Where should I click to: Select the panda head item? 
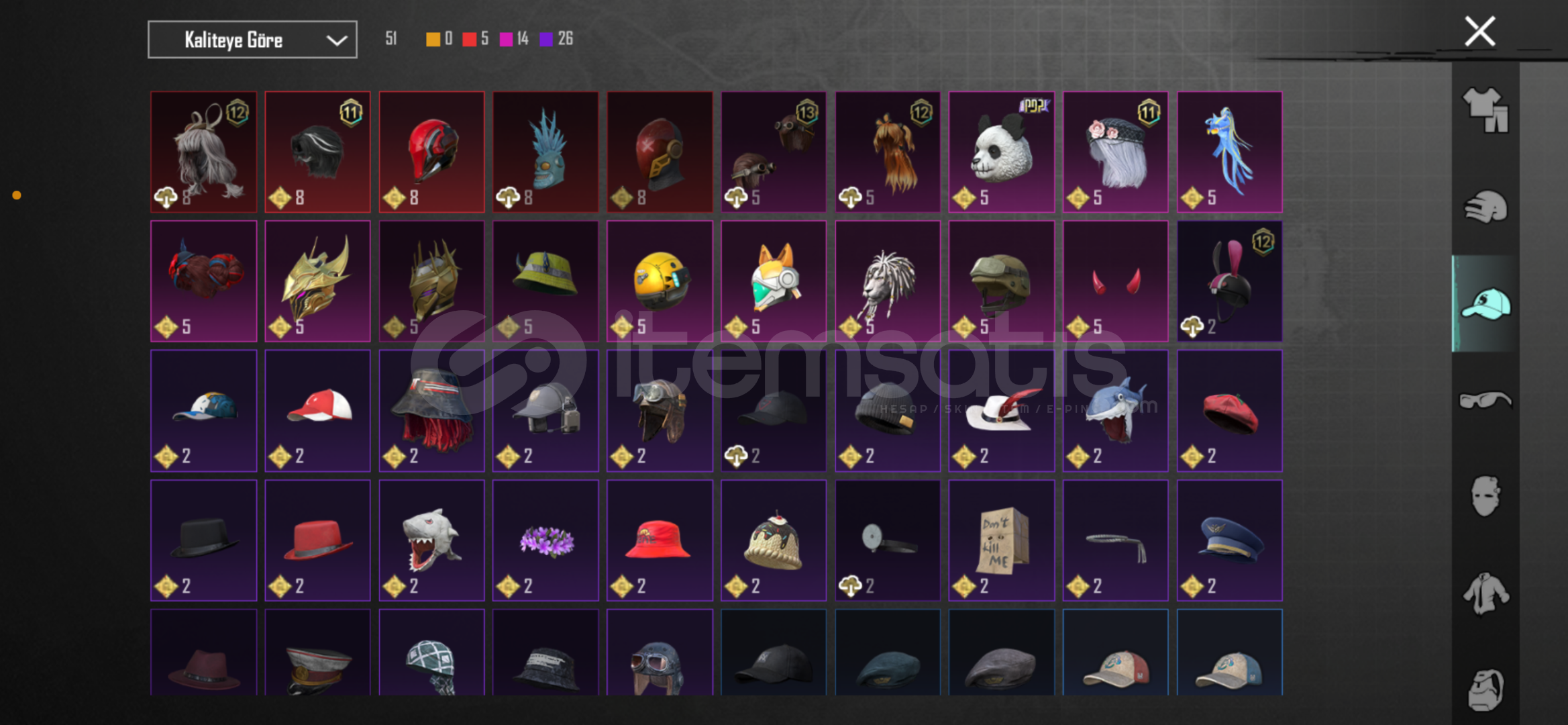(1002, 152)
